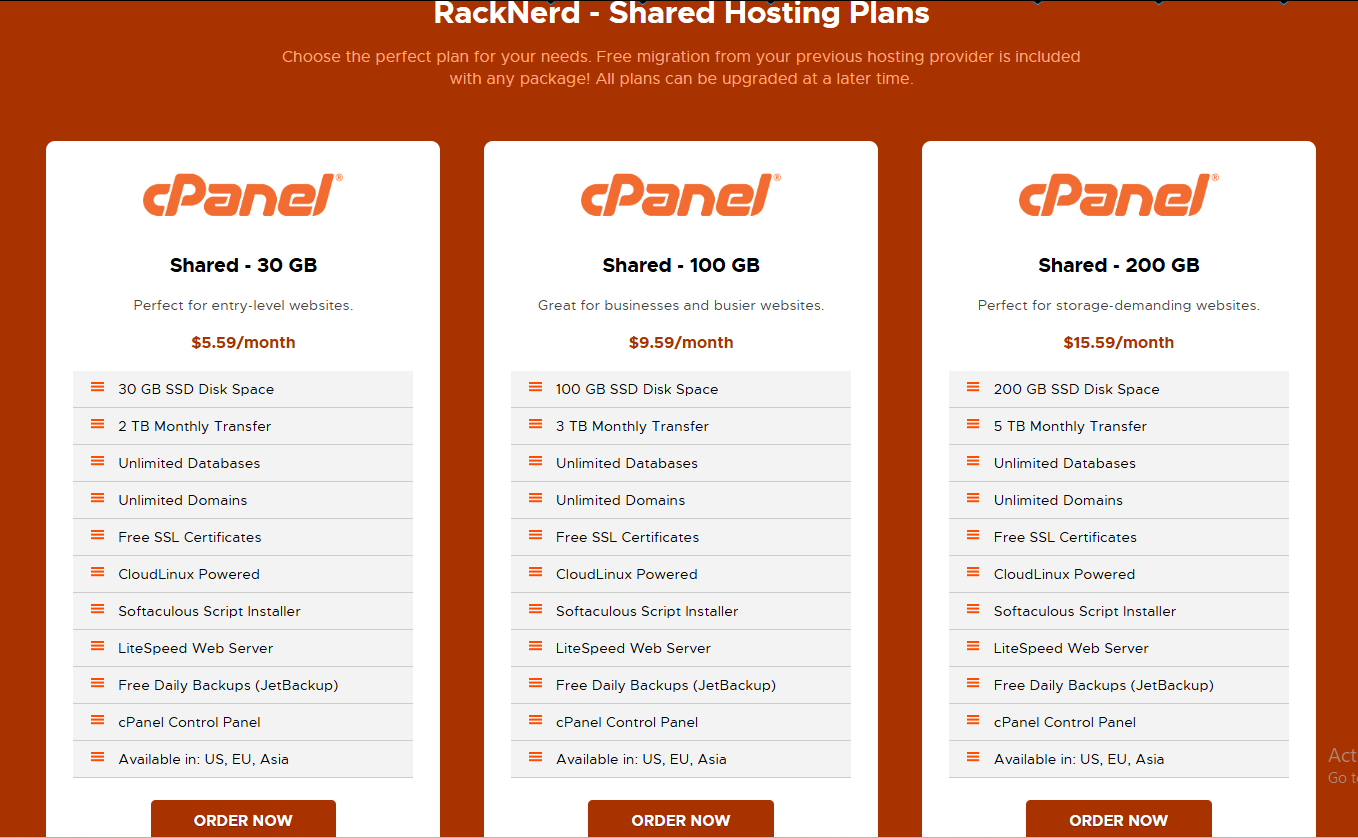Click Unlimited Databases icon in 30 GB plan
The image size is (1358, 838).
pyautogui.click(x=98, y=462)
